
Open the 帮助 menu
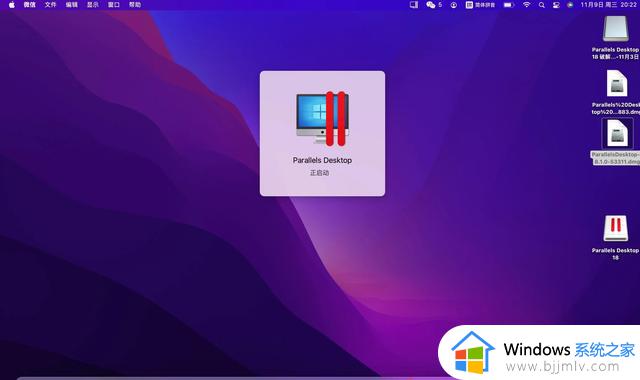(x=135, y=5)
